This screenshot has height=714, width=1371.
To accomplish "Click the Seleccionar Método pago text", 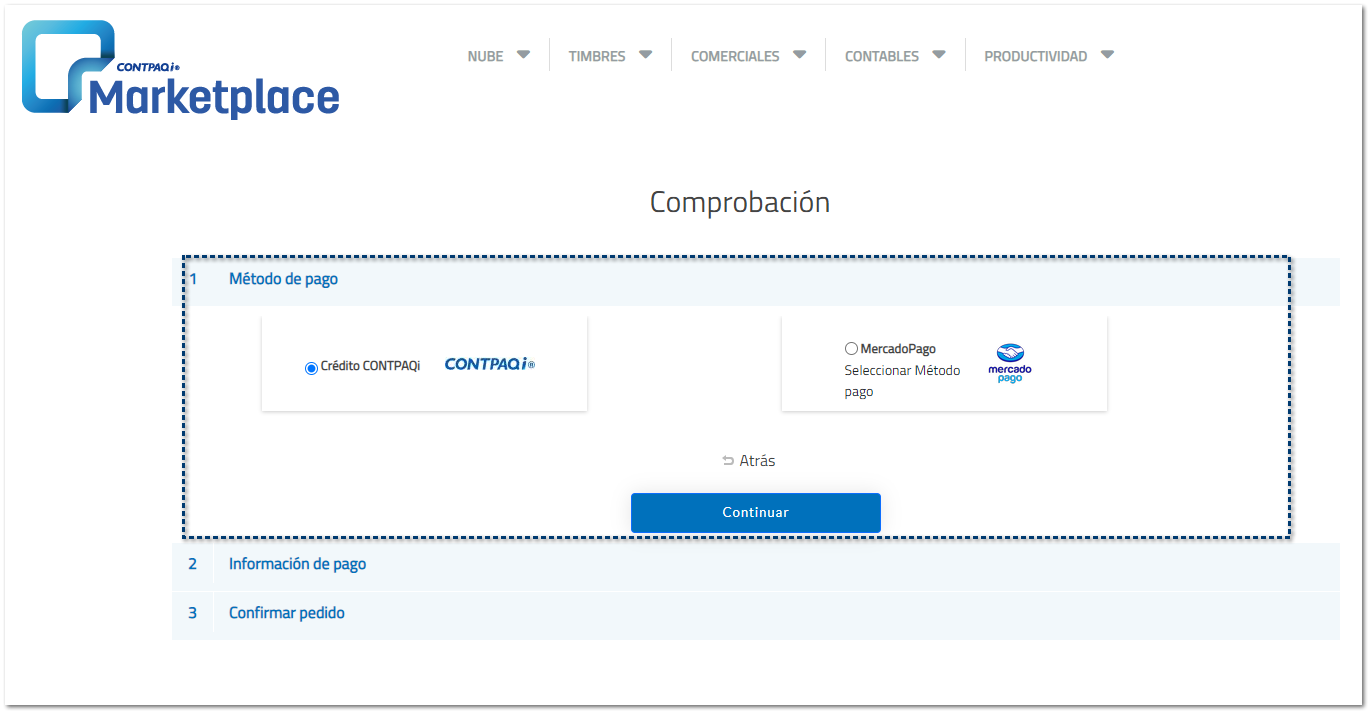I will [902, 381].
